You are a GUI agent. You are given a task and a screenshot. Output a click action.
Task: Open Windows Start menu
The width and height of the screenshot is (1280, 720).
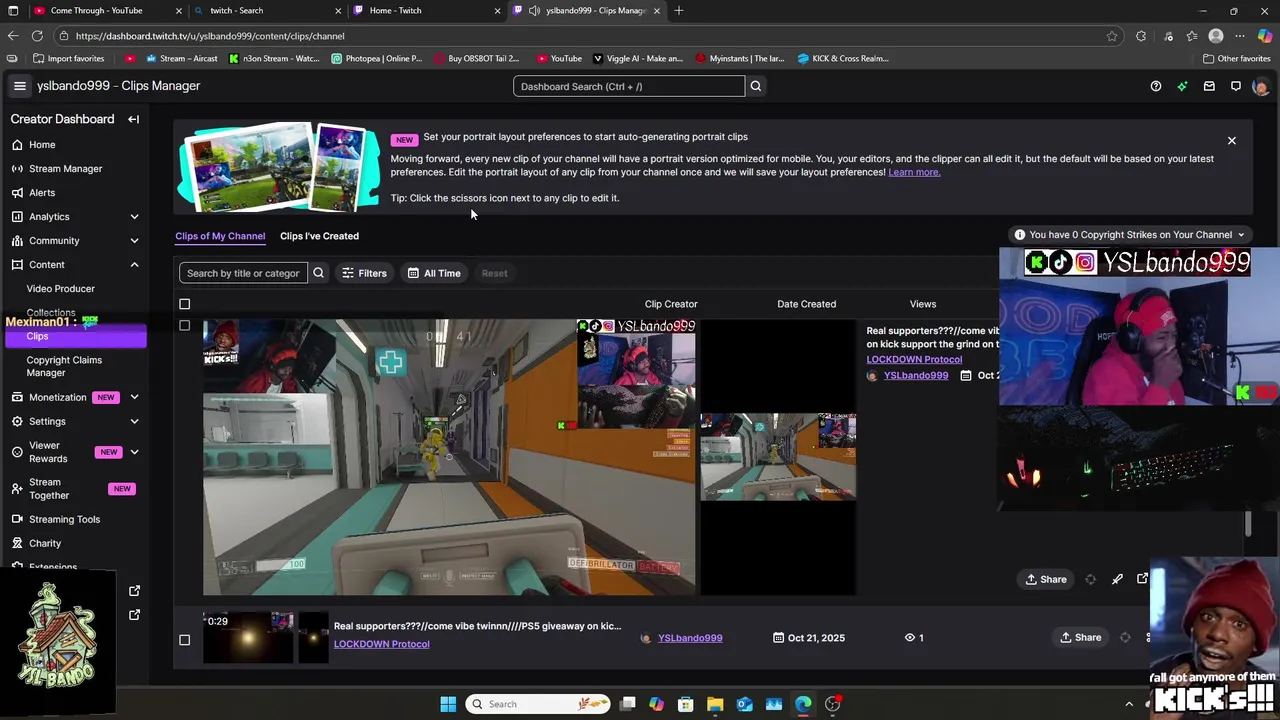tap(448, 704)
